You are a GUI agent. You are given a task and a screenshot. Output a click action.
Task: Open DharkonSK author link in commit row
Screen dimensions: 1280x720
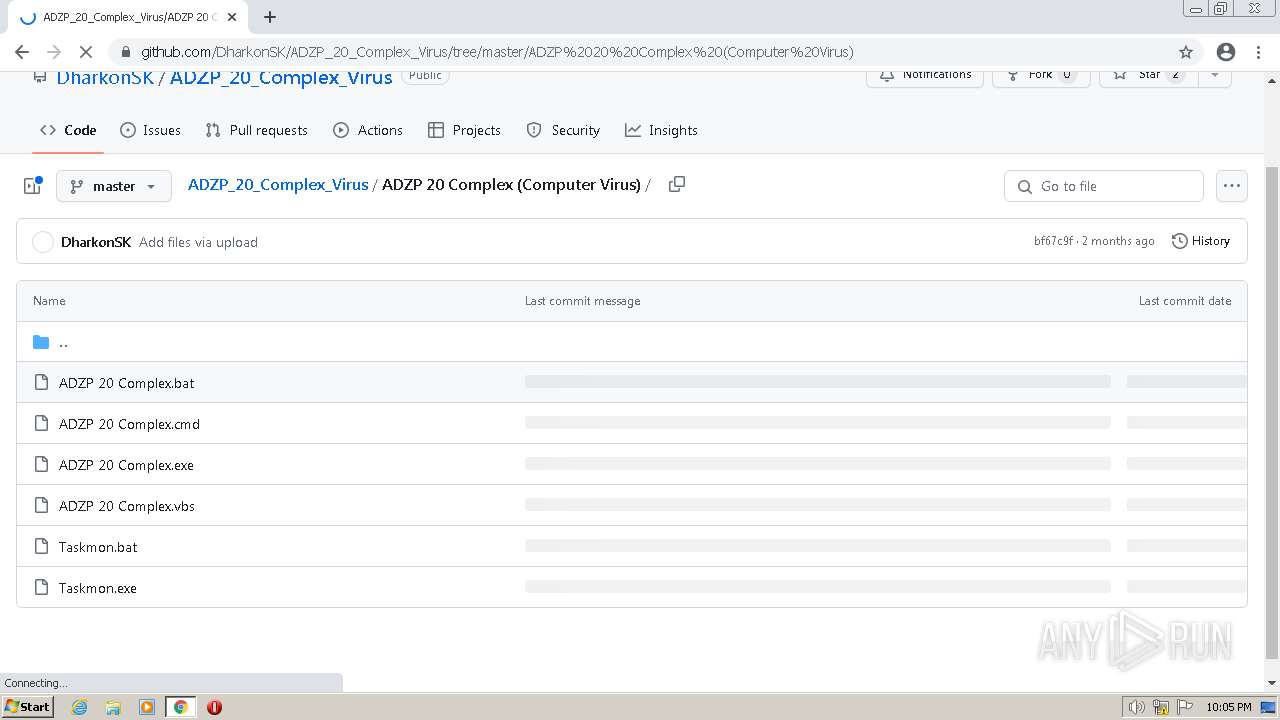[x=96, y=242]
